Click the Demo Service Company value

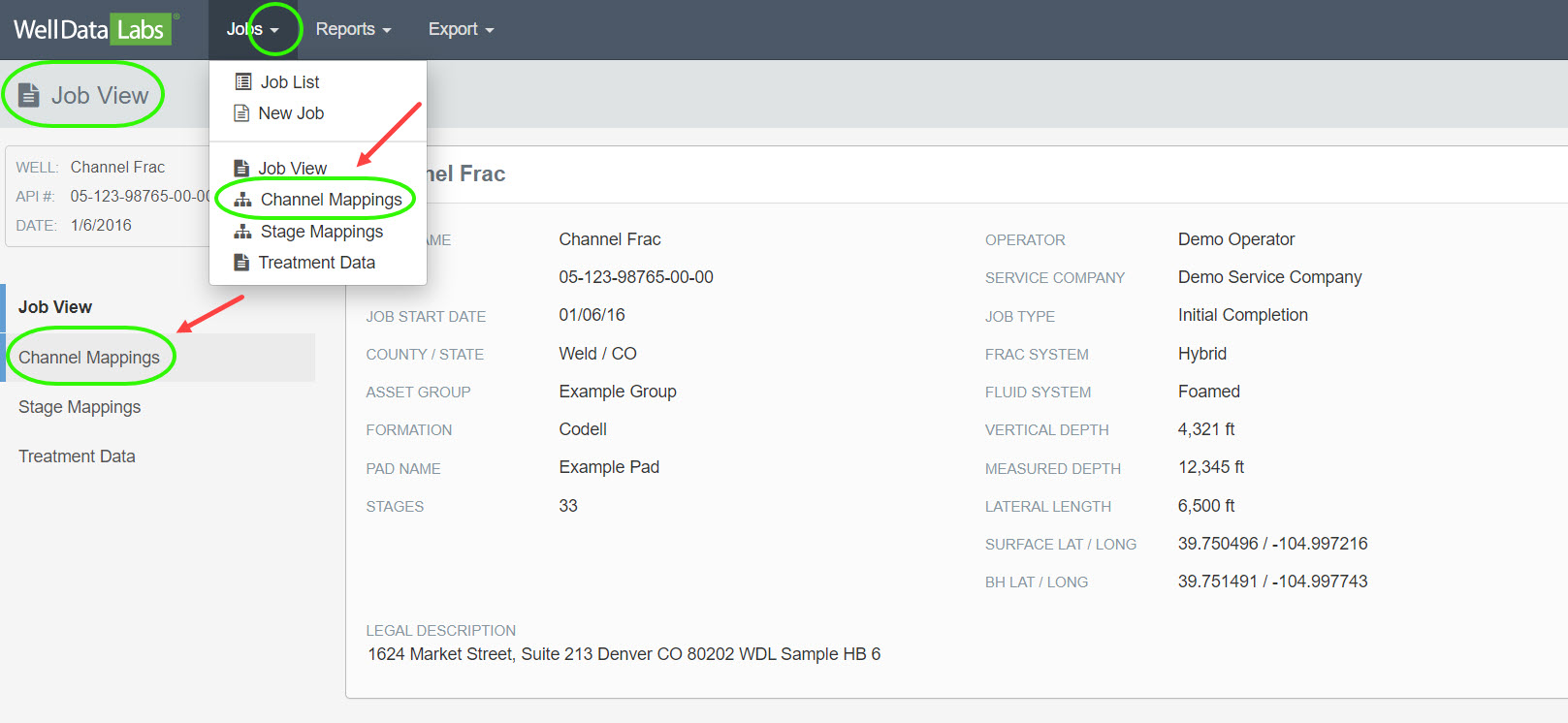[x=1270, y=277]
